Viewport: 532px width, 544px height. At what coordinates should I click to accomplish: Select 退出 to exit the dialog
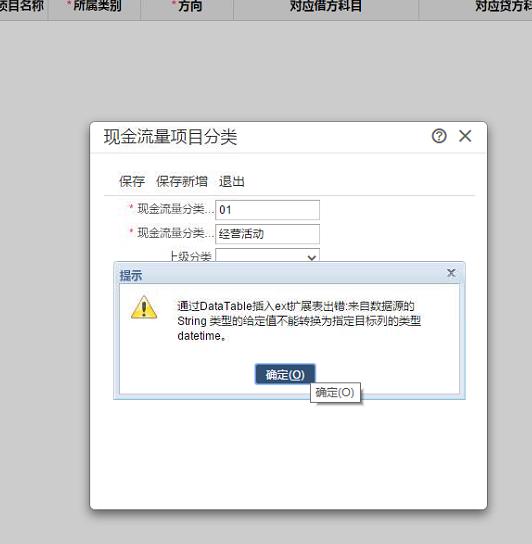[x=231, y=181]
